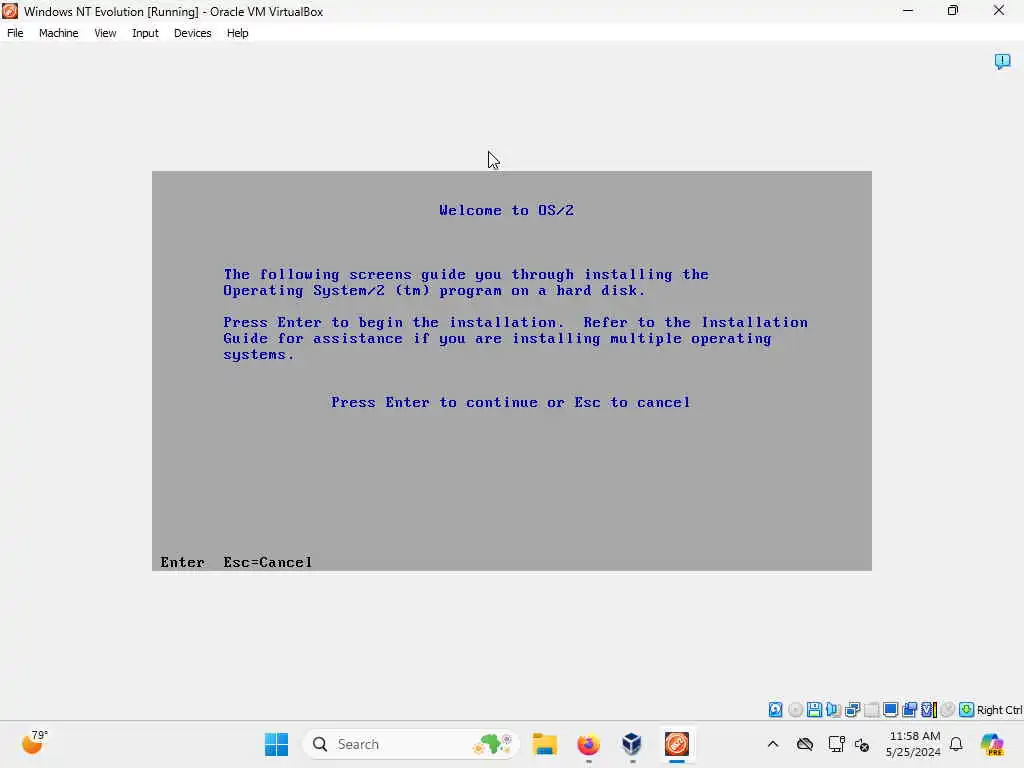Click the taskbar Search box
1024x768 pixels.
pyautogui.click(x=411, y=744)
